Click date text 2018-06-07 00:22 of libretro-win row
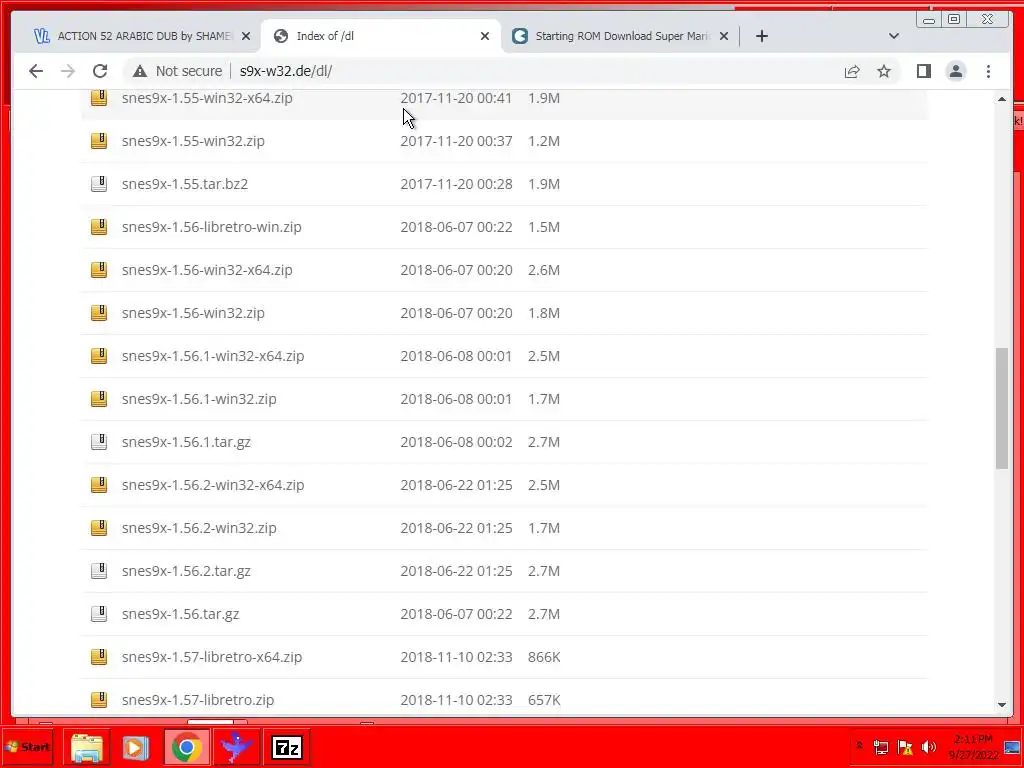This screenshot has width=1024, height=768. pos(456,227)
